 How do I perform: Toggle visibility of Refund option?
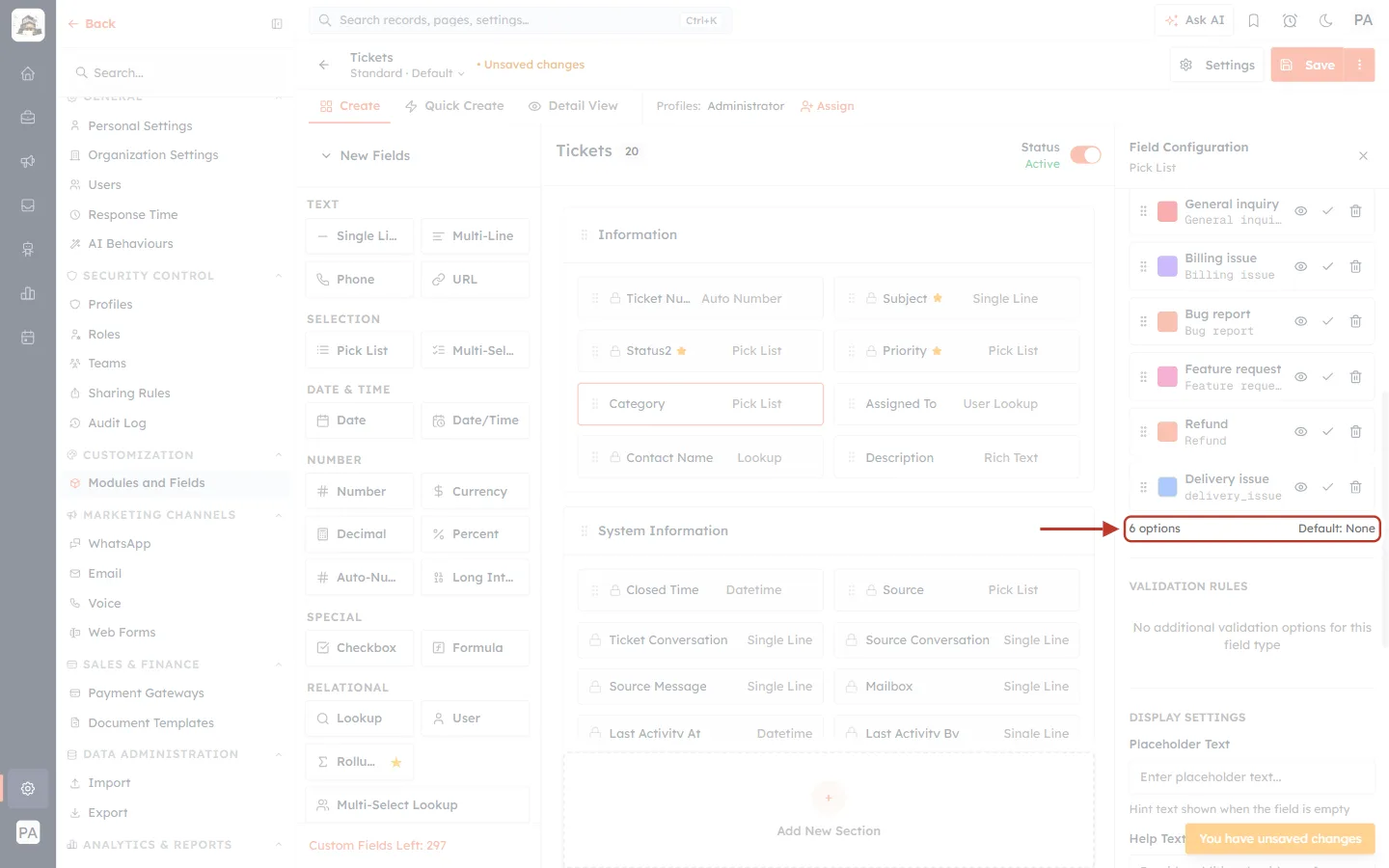(1300, 432)
